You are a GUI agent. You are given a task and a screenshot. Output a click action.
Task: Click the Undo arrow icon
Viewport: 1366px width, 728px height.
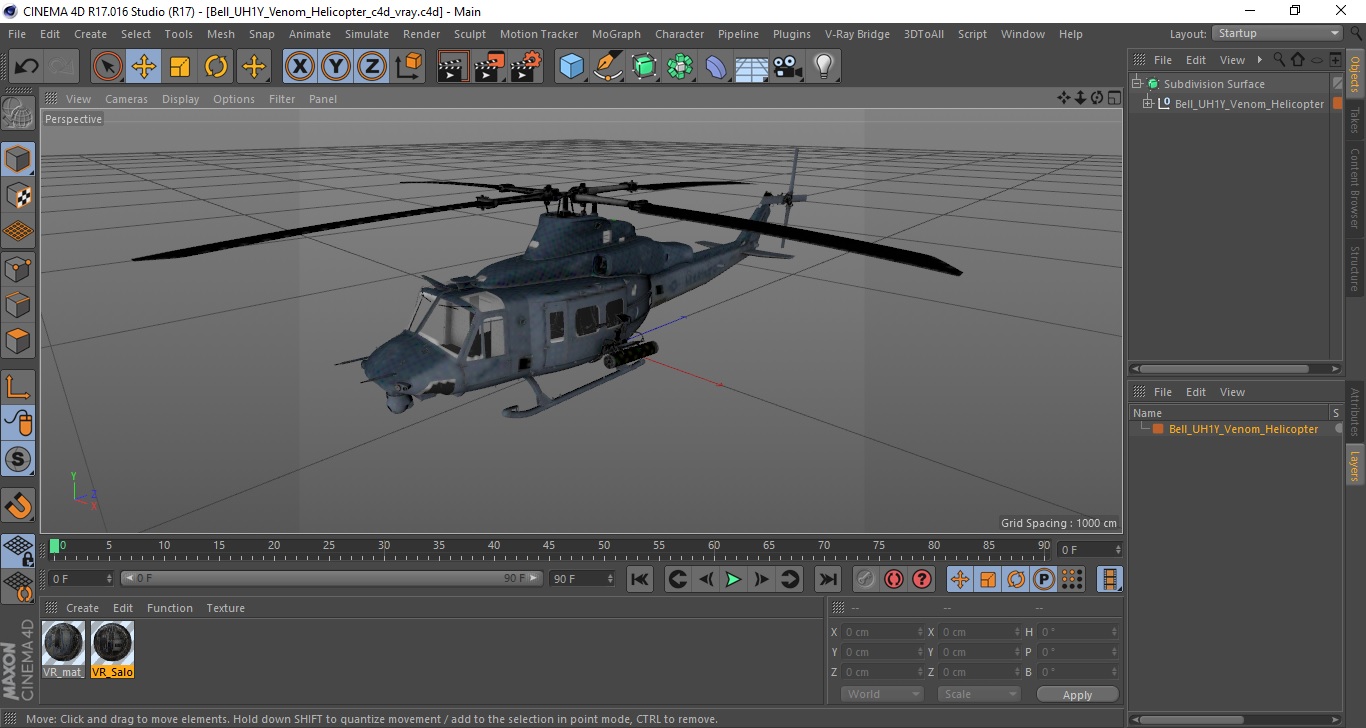(27, 67)
